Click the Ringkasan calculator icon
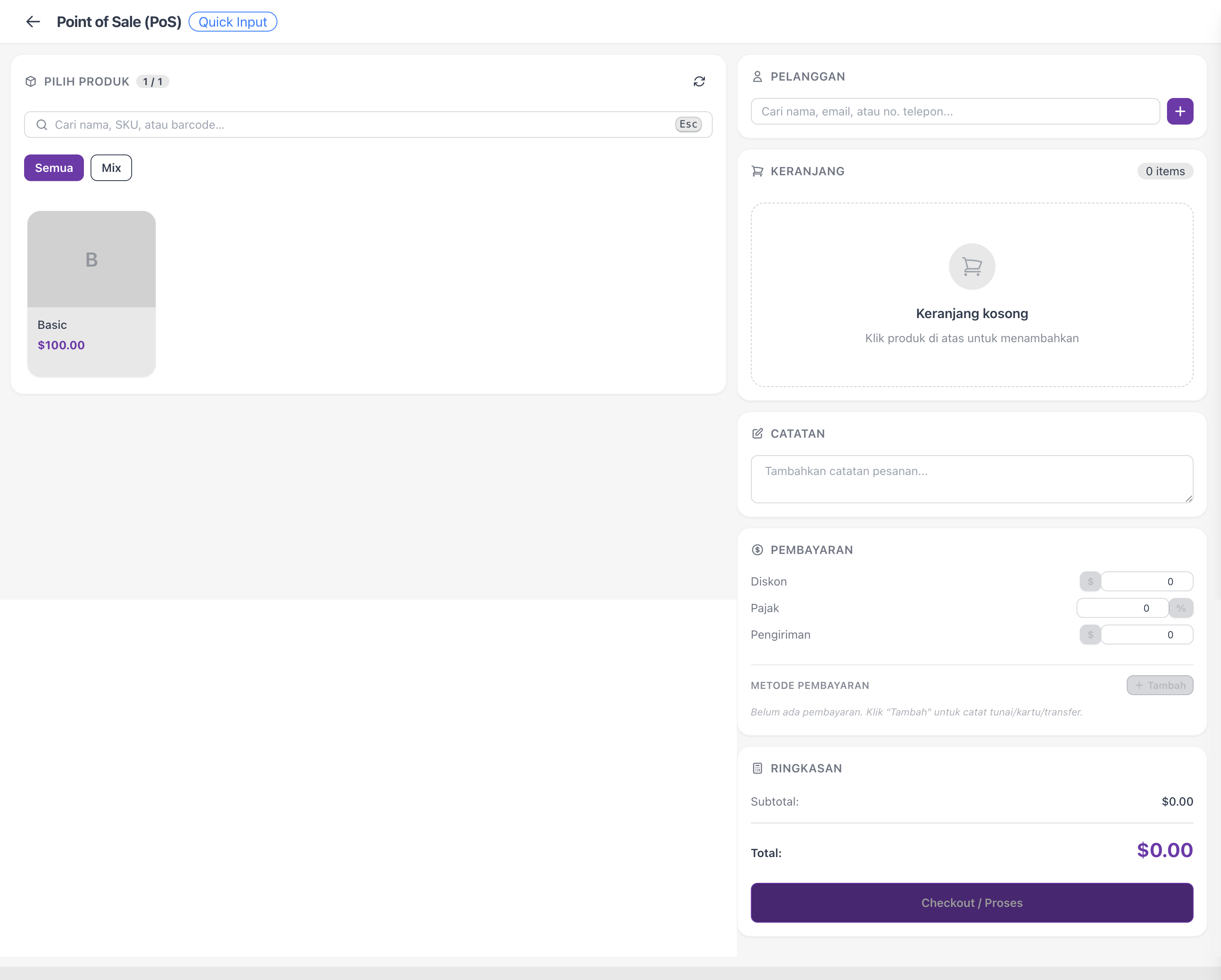The height and width of the screenshot is (980, 1221). coord(757,768)
